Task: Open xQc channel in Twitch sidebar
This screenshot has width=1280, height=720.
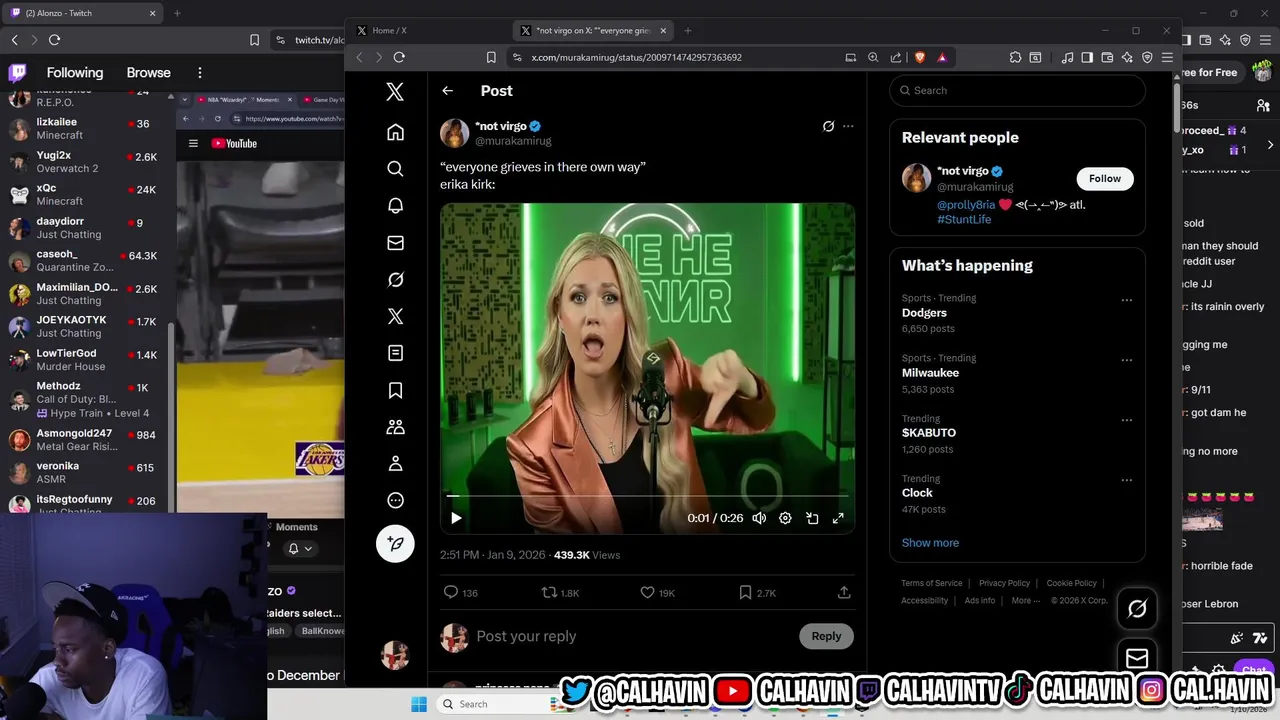Action: tap(85, 195)
